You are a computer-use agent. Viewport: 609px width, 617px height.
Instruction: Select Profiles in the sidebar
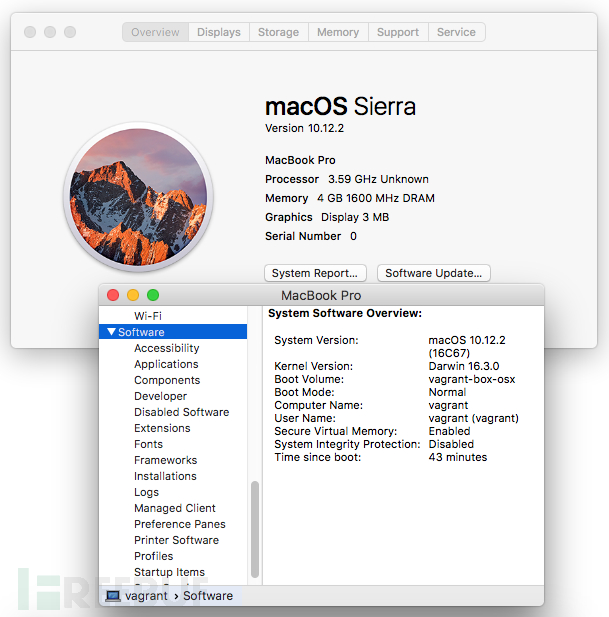coord(153,556)
